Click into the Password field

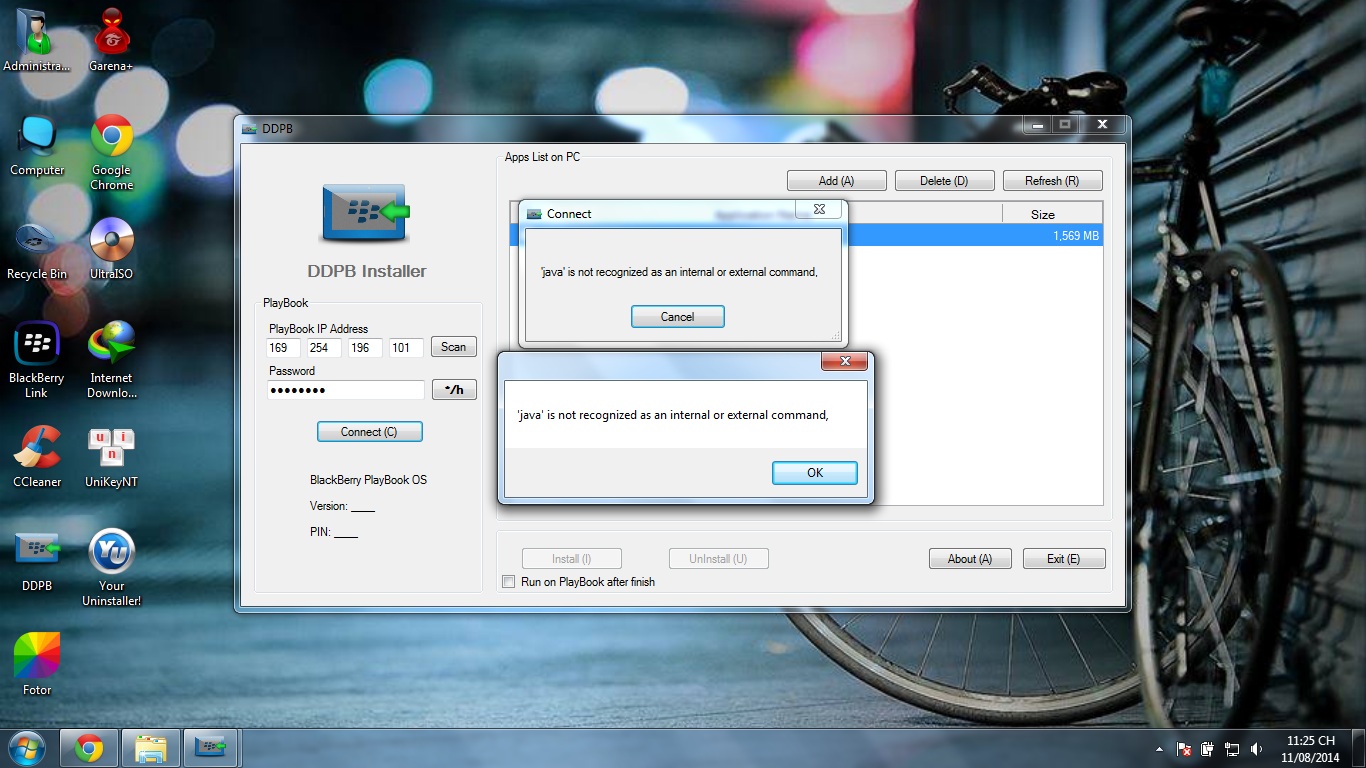(346, 390)
